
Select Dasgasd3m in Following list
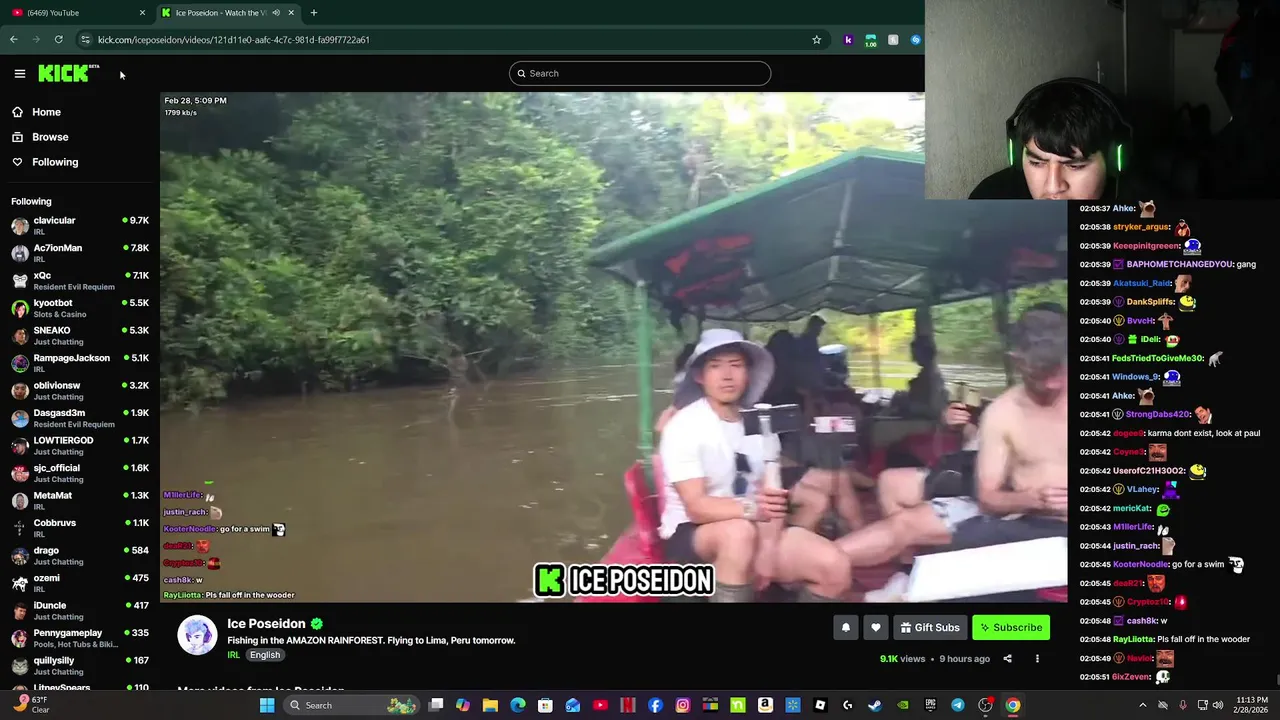pyautogui.click(x=80, y=418)
